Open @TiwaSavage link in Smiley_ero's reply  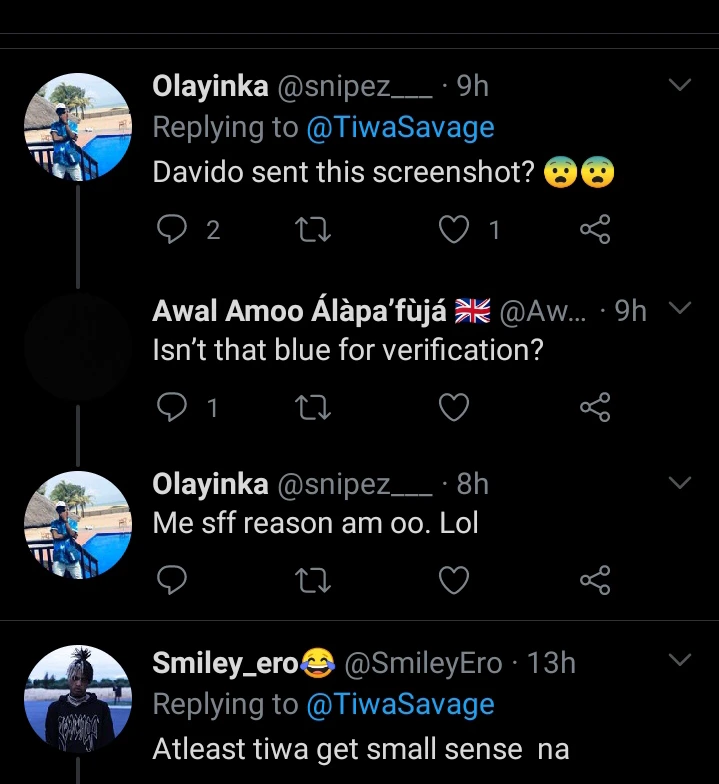point(400,704)
